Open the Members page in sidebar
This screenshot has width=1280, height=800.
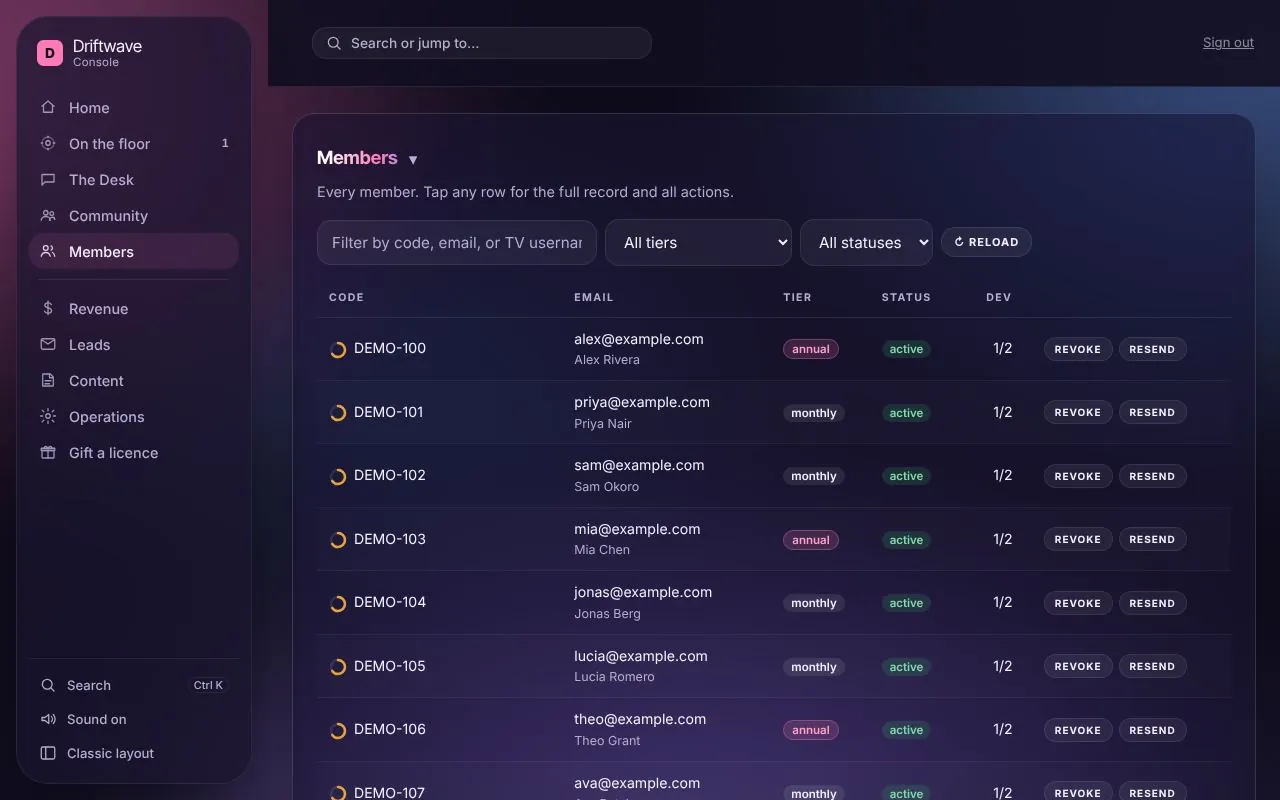(x=134, y=251)
